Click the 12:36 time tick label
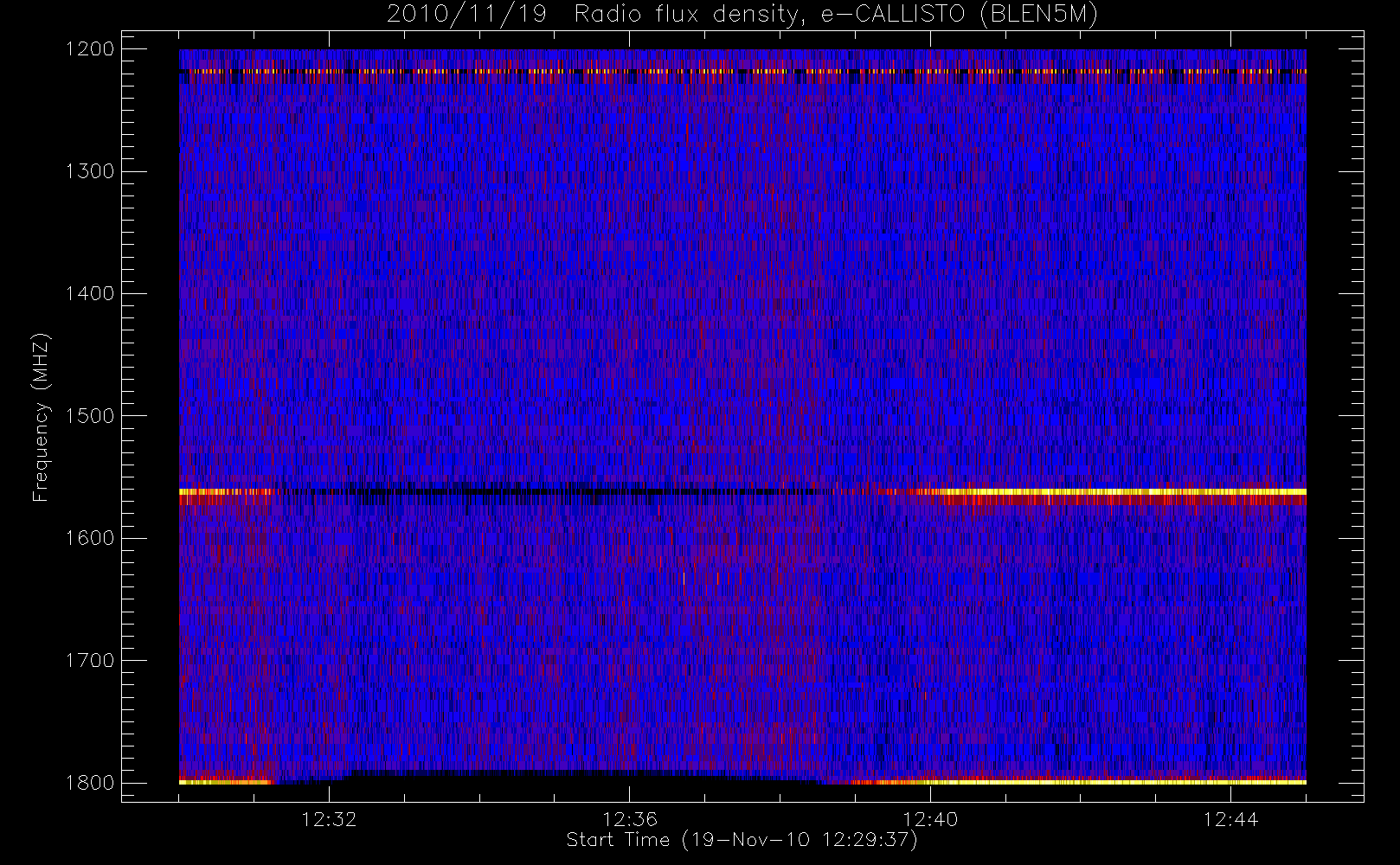Viewport: 1400px width, 865px height. point(630,819)
